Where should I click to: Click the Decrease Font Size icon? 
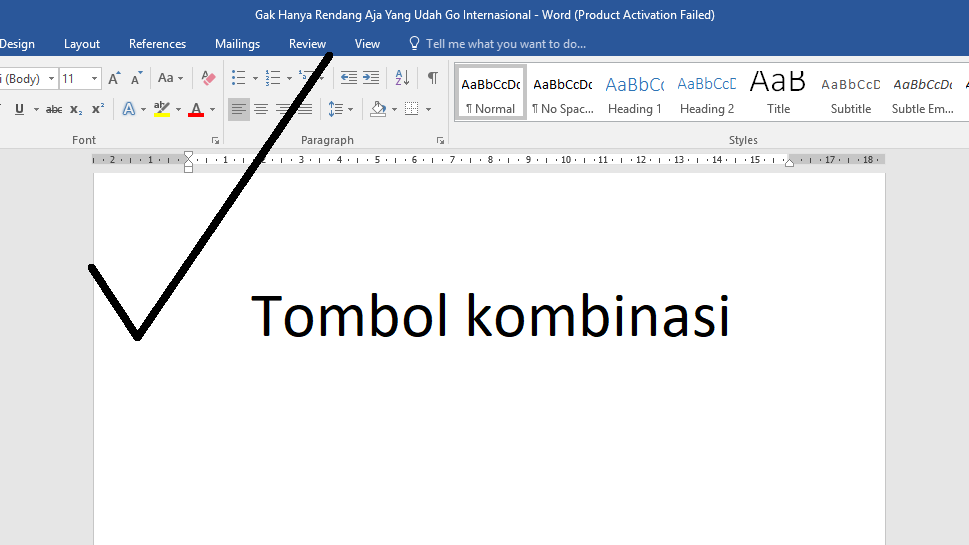[x=136, y=78]
